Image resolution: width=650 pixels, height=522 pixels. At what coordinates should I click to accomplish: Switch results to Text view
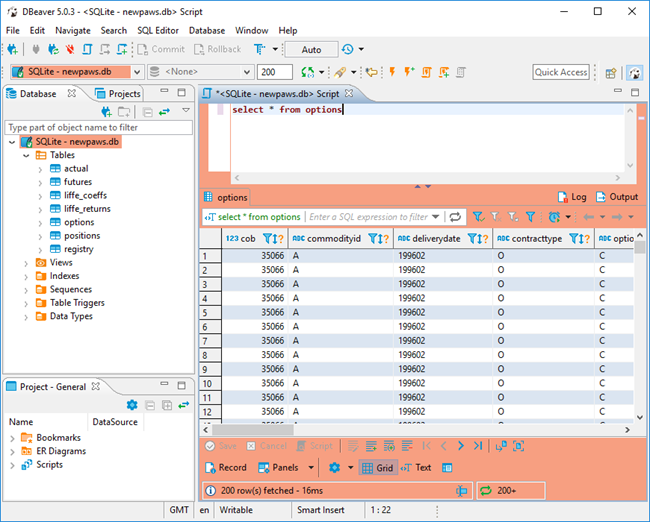point(416,468)
